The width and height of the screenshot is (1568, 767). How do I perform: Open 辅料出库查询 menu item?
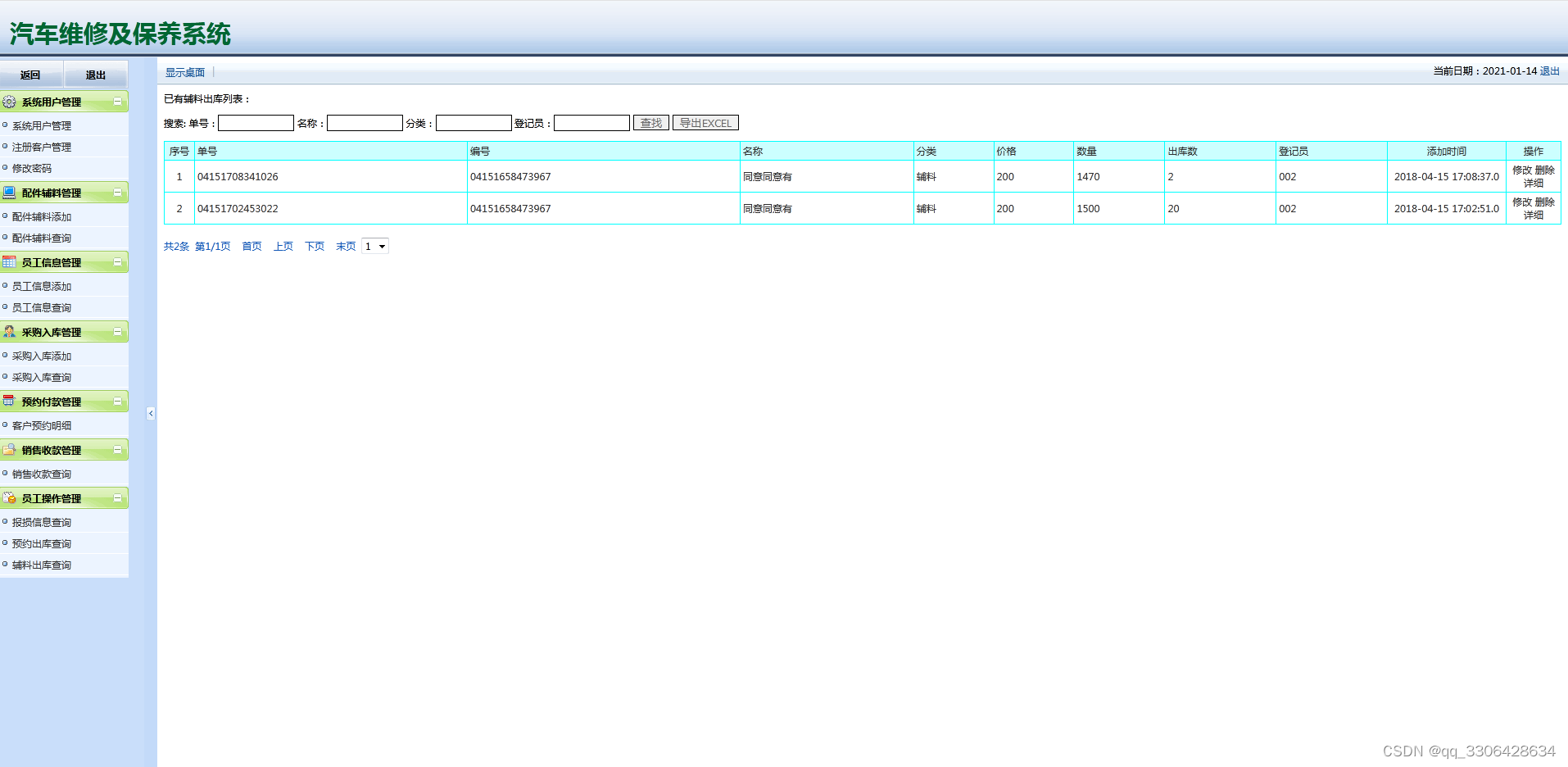42,565
